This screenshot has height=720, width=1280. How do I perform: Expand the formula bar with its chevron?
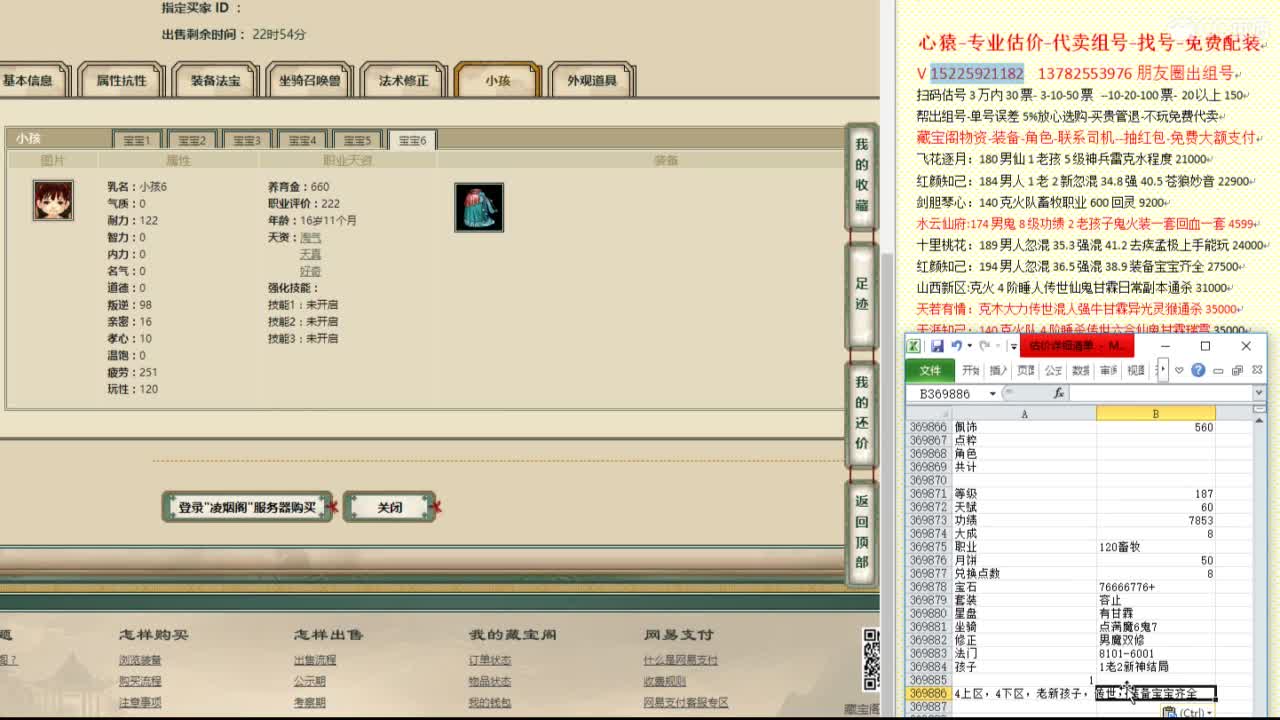click(1258, 393)
